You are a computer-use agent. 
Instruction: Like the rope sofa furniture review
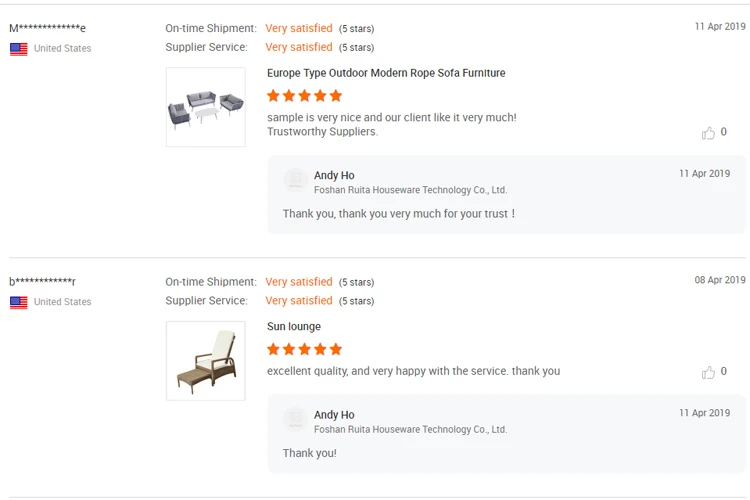(709, 132)
